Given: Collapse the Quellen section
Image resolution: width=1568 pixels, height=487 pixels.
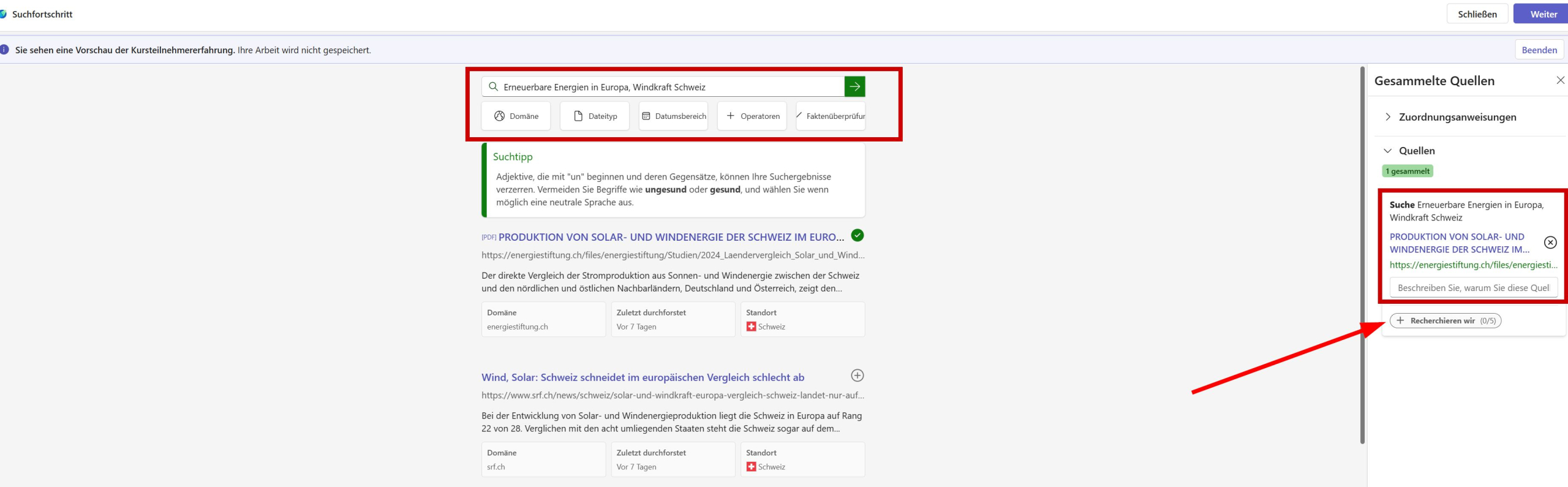Looking at the screenshot, I should [x=1388, y=151].
